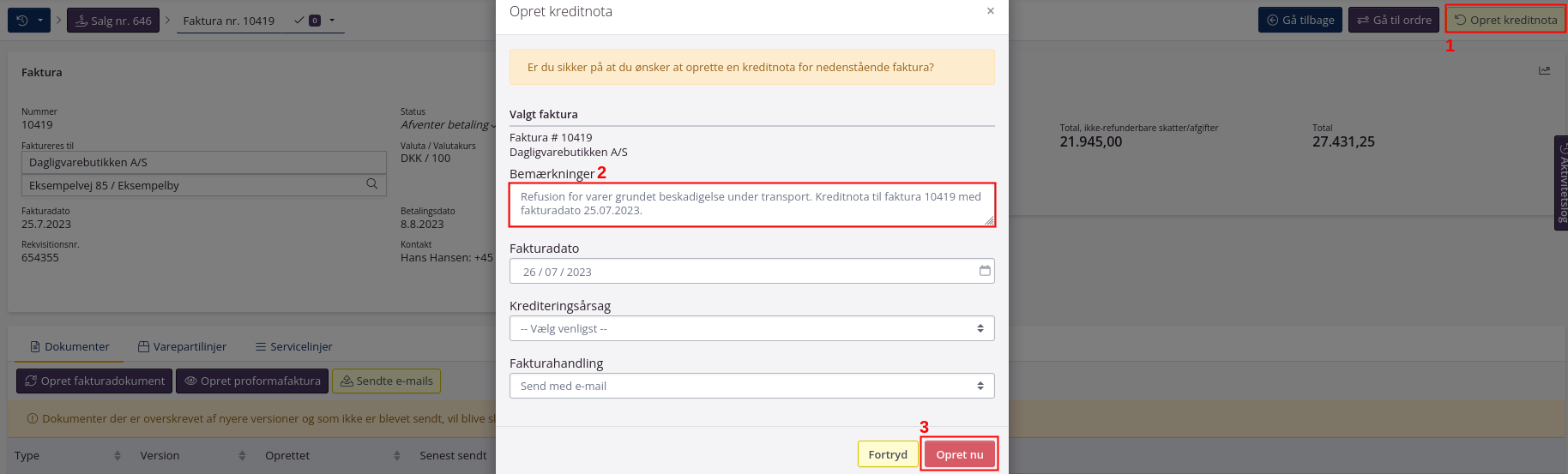Expand dropdown arrow next to Faktura nr. 10419
1568x474 pixels.
[332, 21]
